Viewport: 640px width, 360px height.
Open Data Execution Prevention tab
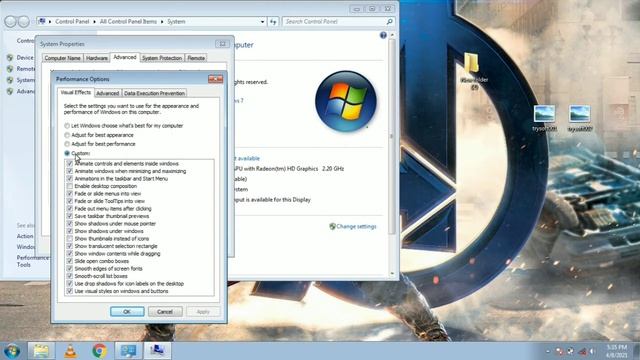click(x=154, y=93)
